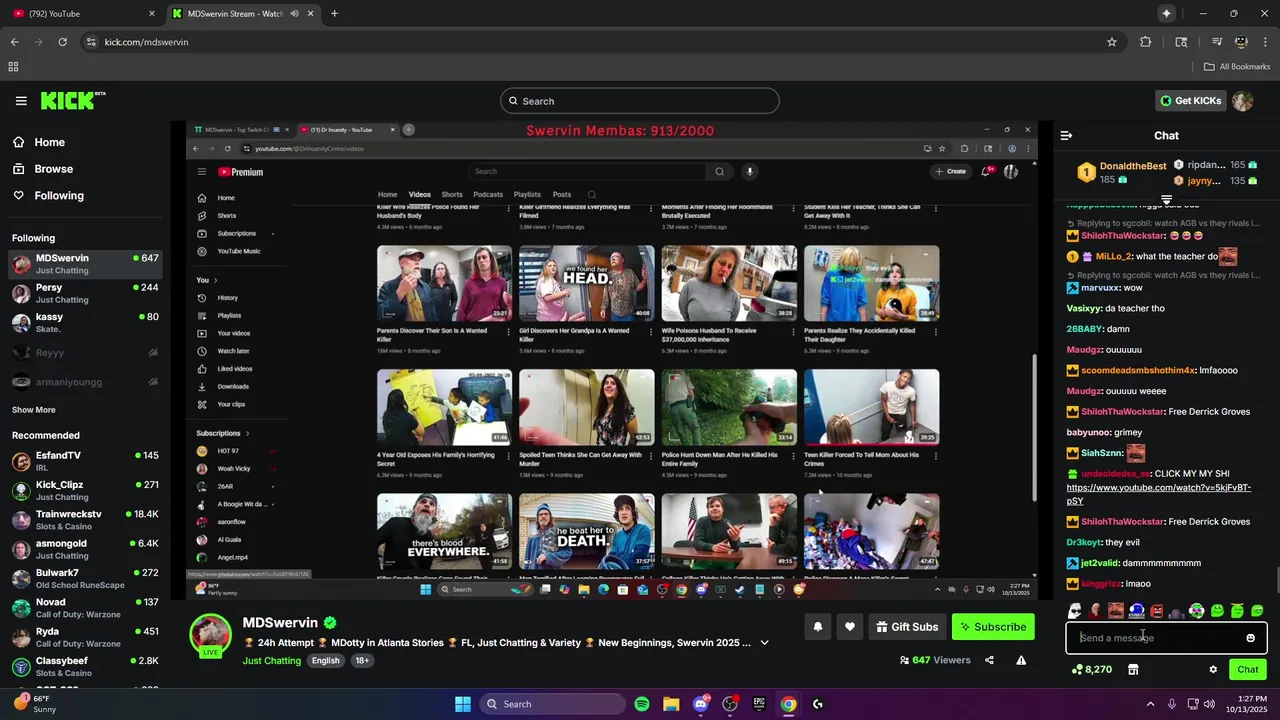The image size is (1280, 720).
Task: Click the 8,270 channel points balance
Action: (1090, 669)
